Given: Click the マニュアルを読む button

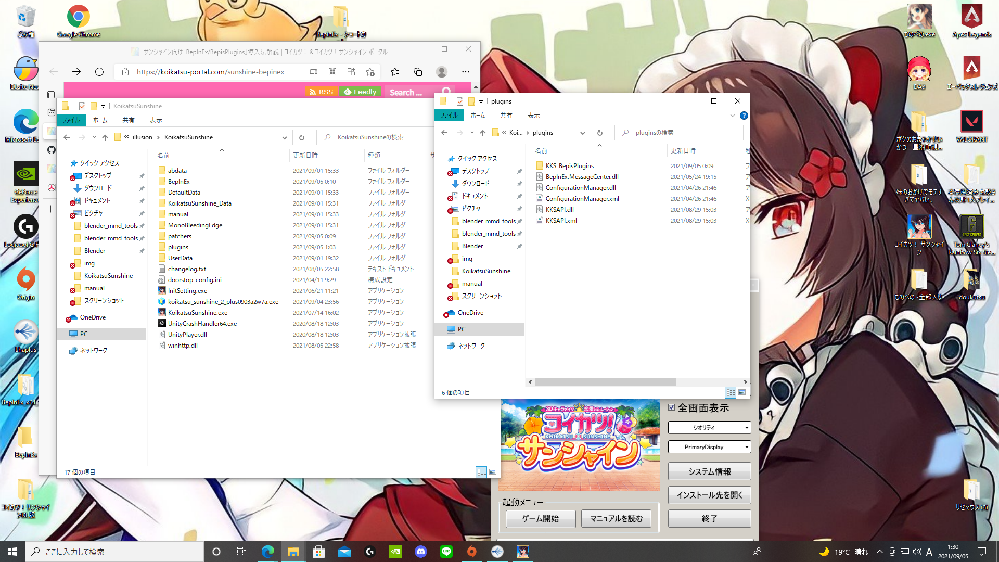Looking at the screenshot, I should tap(616, 519).
